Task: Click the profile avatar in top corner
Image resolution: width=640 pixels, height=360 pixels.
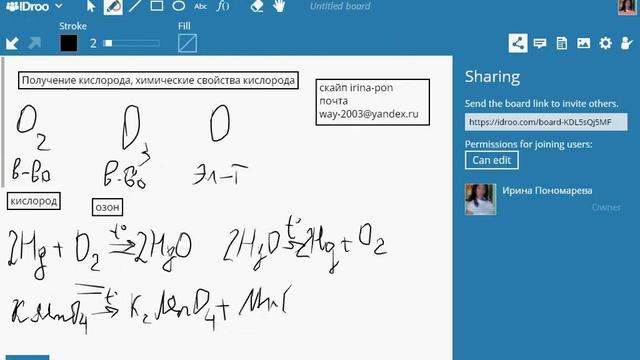Action: coord(627,7)
